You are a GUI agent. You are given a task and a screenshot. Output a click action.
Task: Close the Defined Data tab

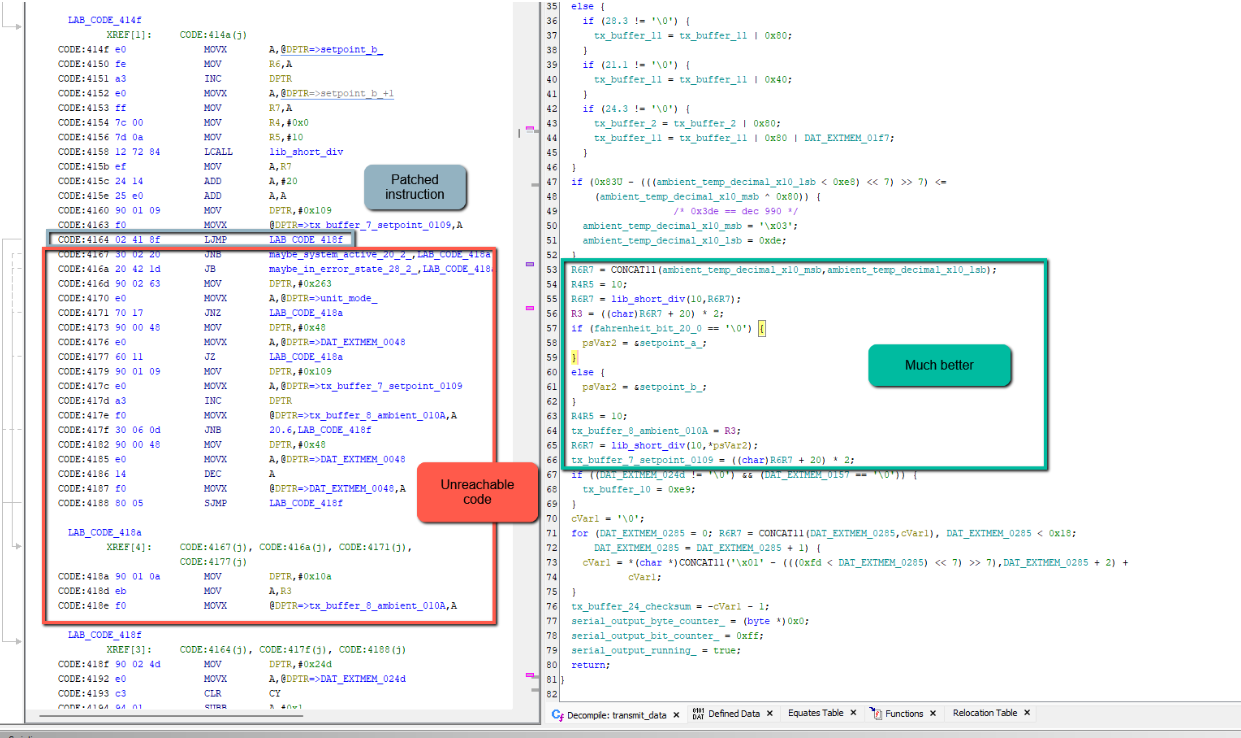point(768,714)
